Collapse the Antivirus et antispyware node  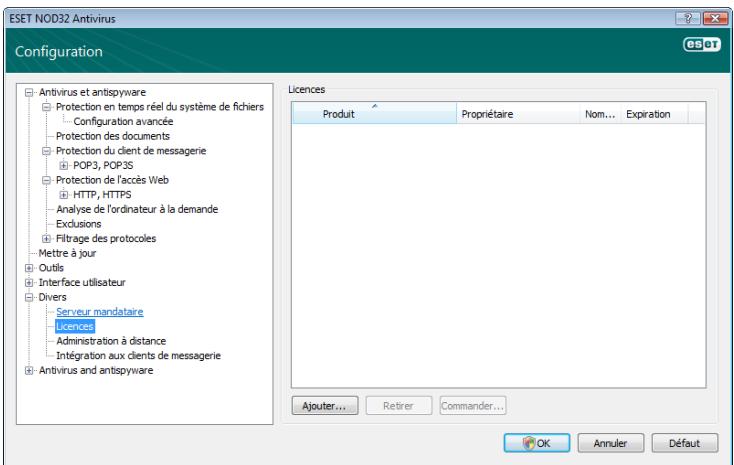29,92
